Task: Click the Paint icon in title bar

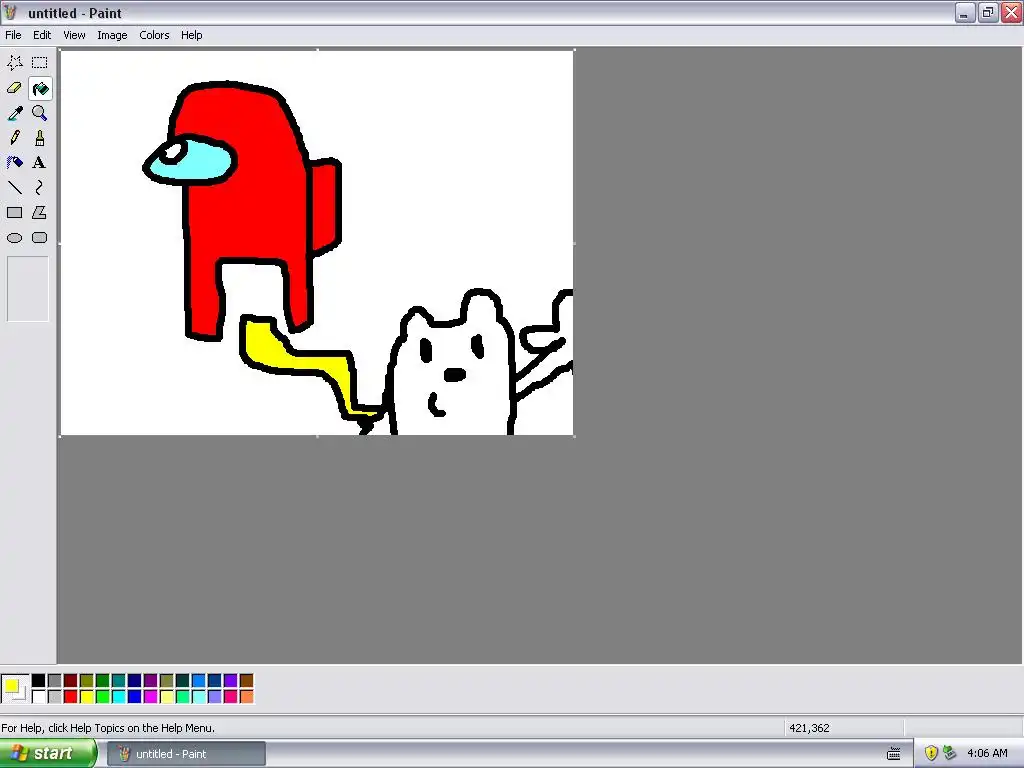Action: [11, 12]
